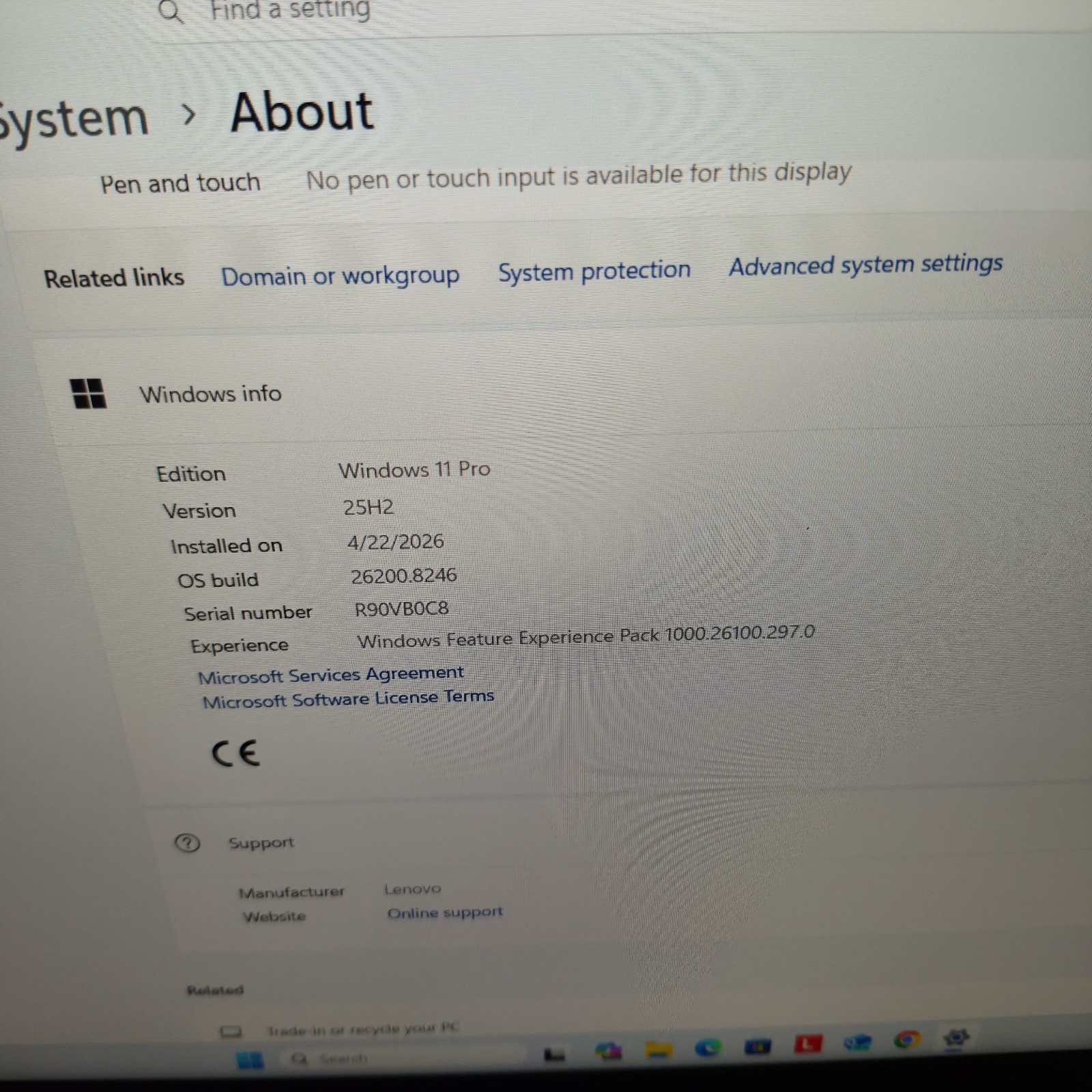Viewport: 1092px width, 1092px height.
Task: Click the Version label
Action: point(199,511)
